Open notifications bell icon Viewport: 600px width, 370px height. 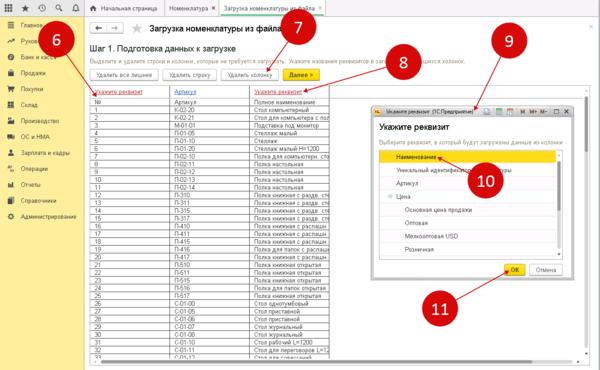click(x=76, y=8)
